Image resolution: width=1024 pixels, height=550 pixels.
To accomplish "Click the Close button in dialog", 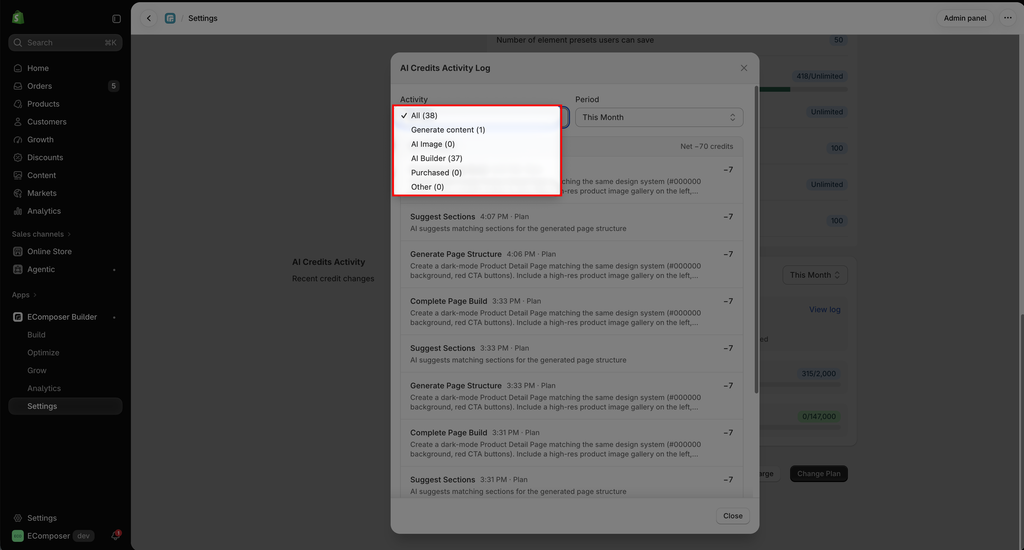I will tap(733, 516).
